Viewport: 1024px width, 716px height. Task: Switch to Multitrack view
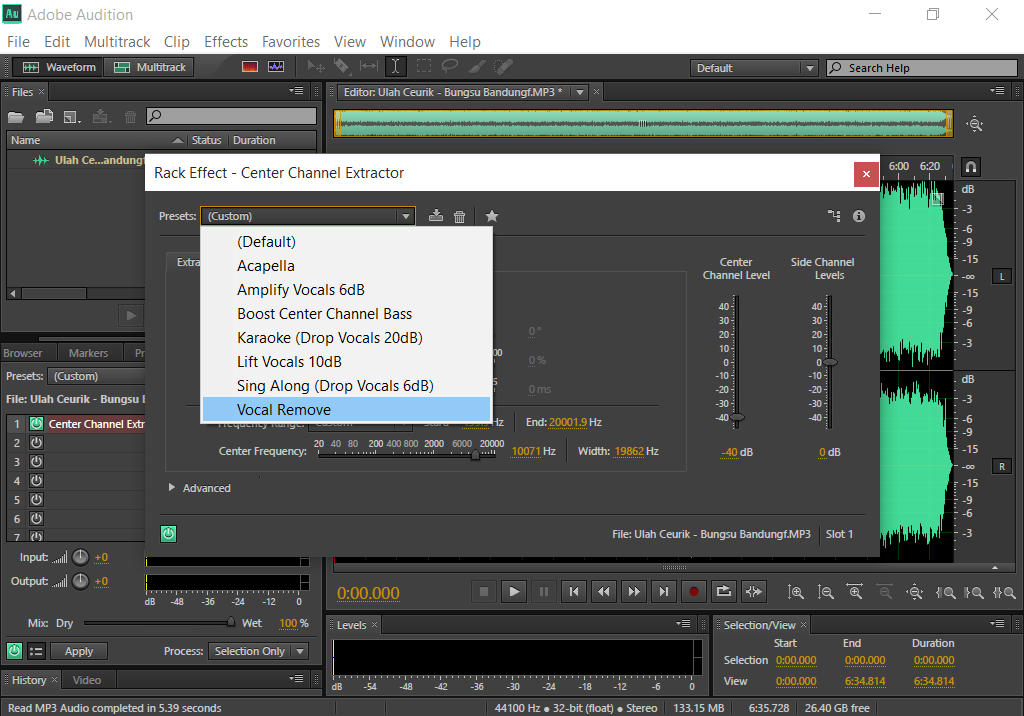coord(150,67)
